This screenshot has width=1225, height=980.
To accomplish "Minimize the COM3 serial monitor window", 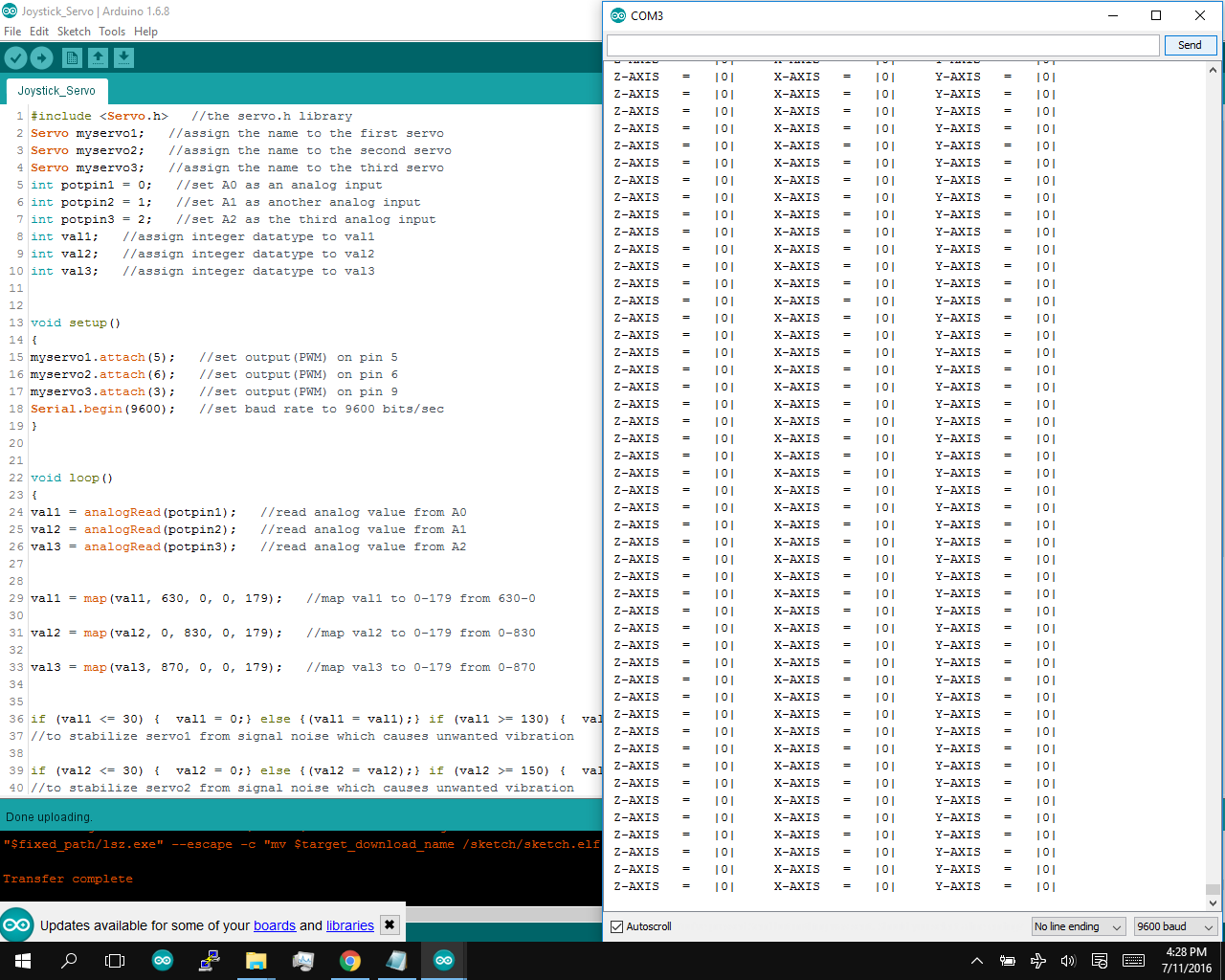I will (1113, 15).
